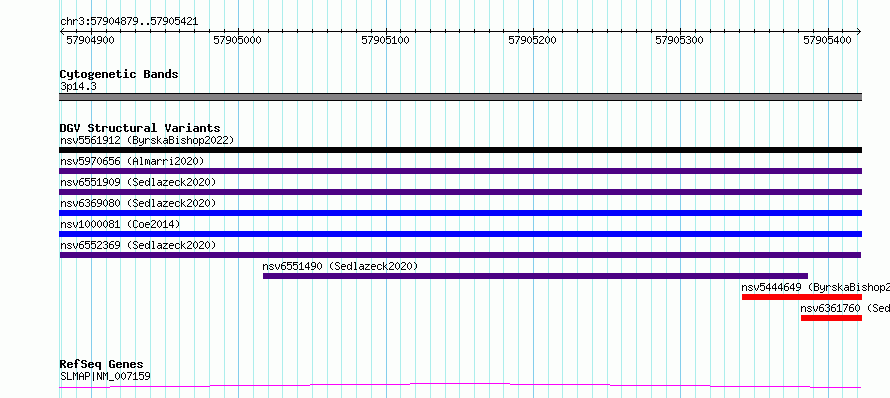Viewport: 890px width, 398px height.
Task: Click the Cytogenetic Bands track heading
Action: [x=119, y=74]
